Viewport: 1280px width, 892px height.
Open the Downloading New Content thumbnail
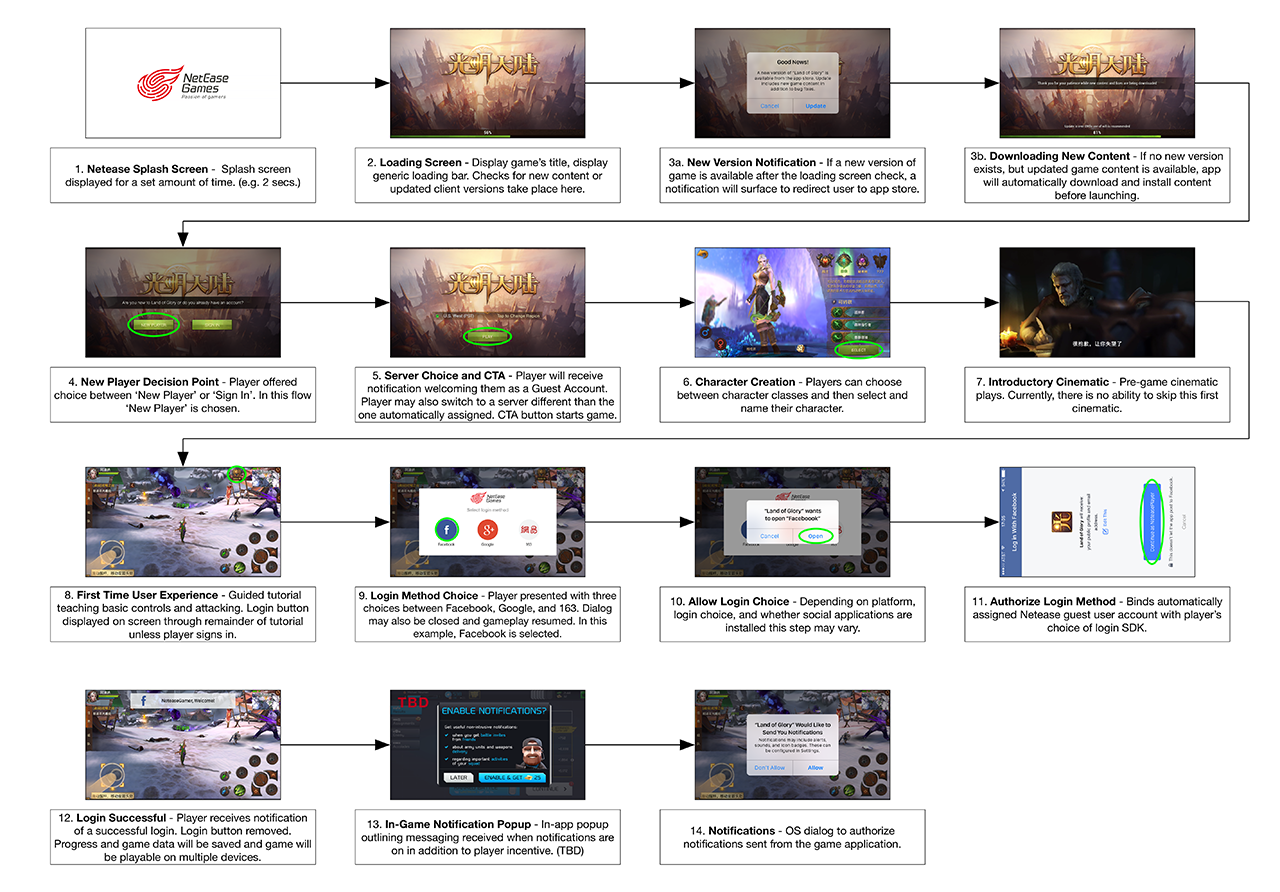point(1097,82)
